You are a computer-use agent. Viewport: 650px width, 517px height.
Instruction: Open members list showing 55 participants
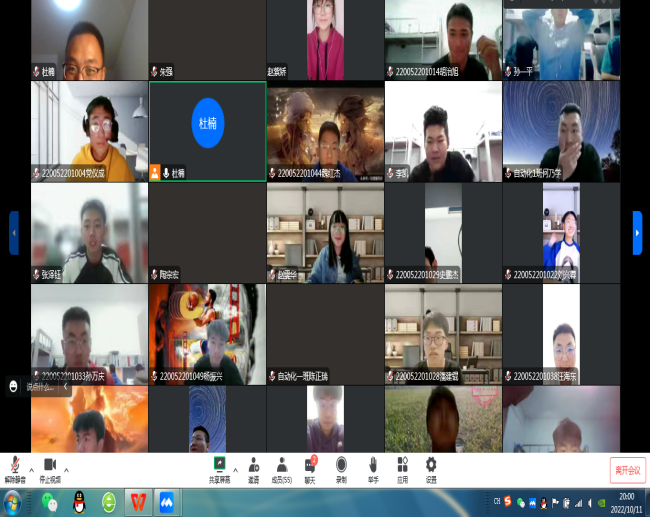282,466
